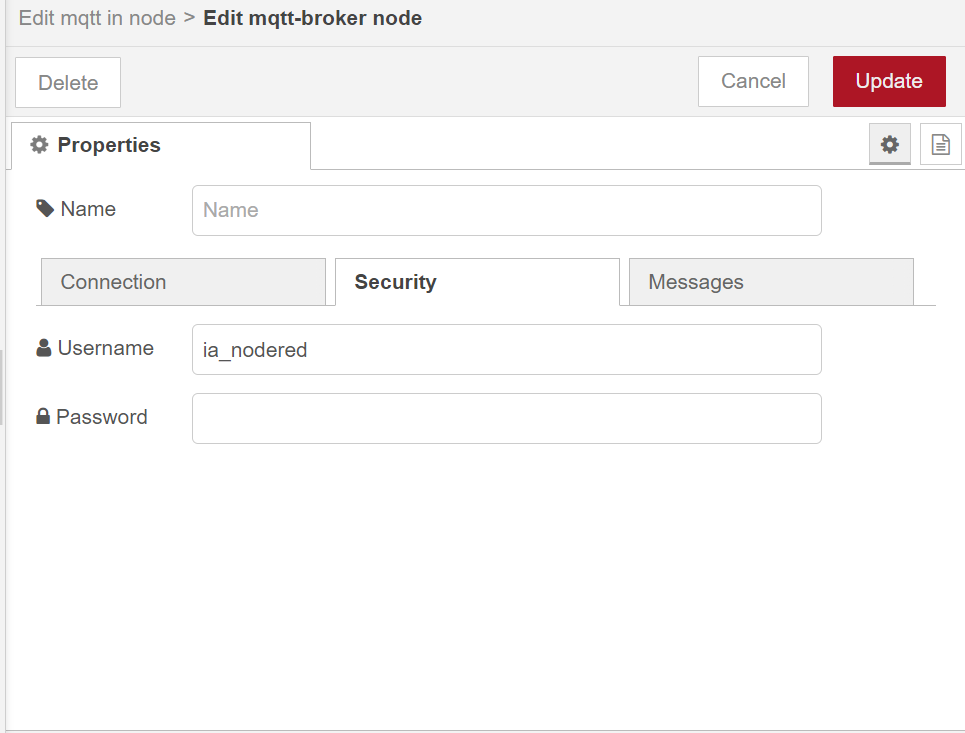Click the tag icon beside Name
965x733 pixels.
click(x=45, y=208)
